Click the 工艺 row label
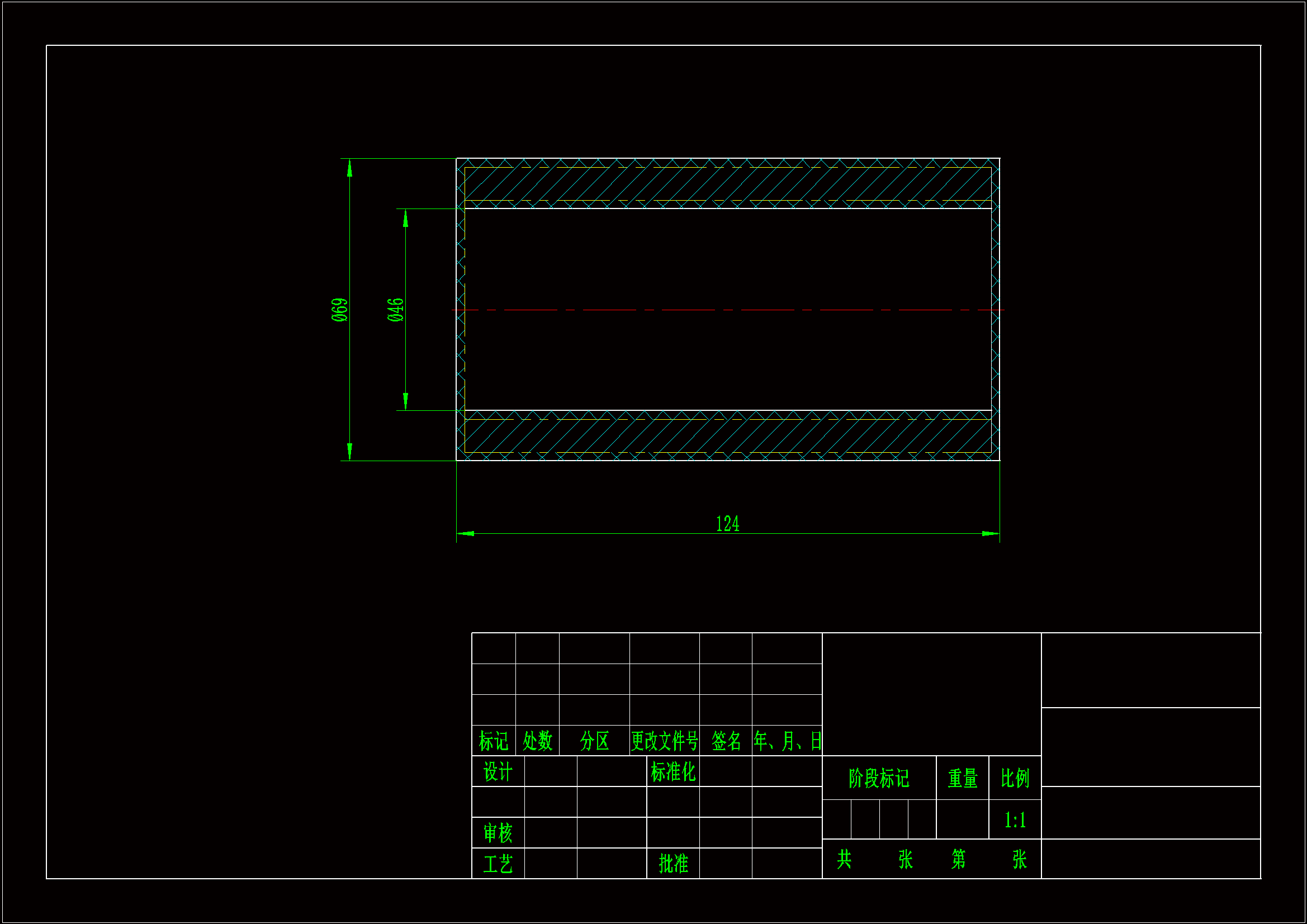The height and width of the screenshot is (924, 1307). [498, 864]
